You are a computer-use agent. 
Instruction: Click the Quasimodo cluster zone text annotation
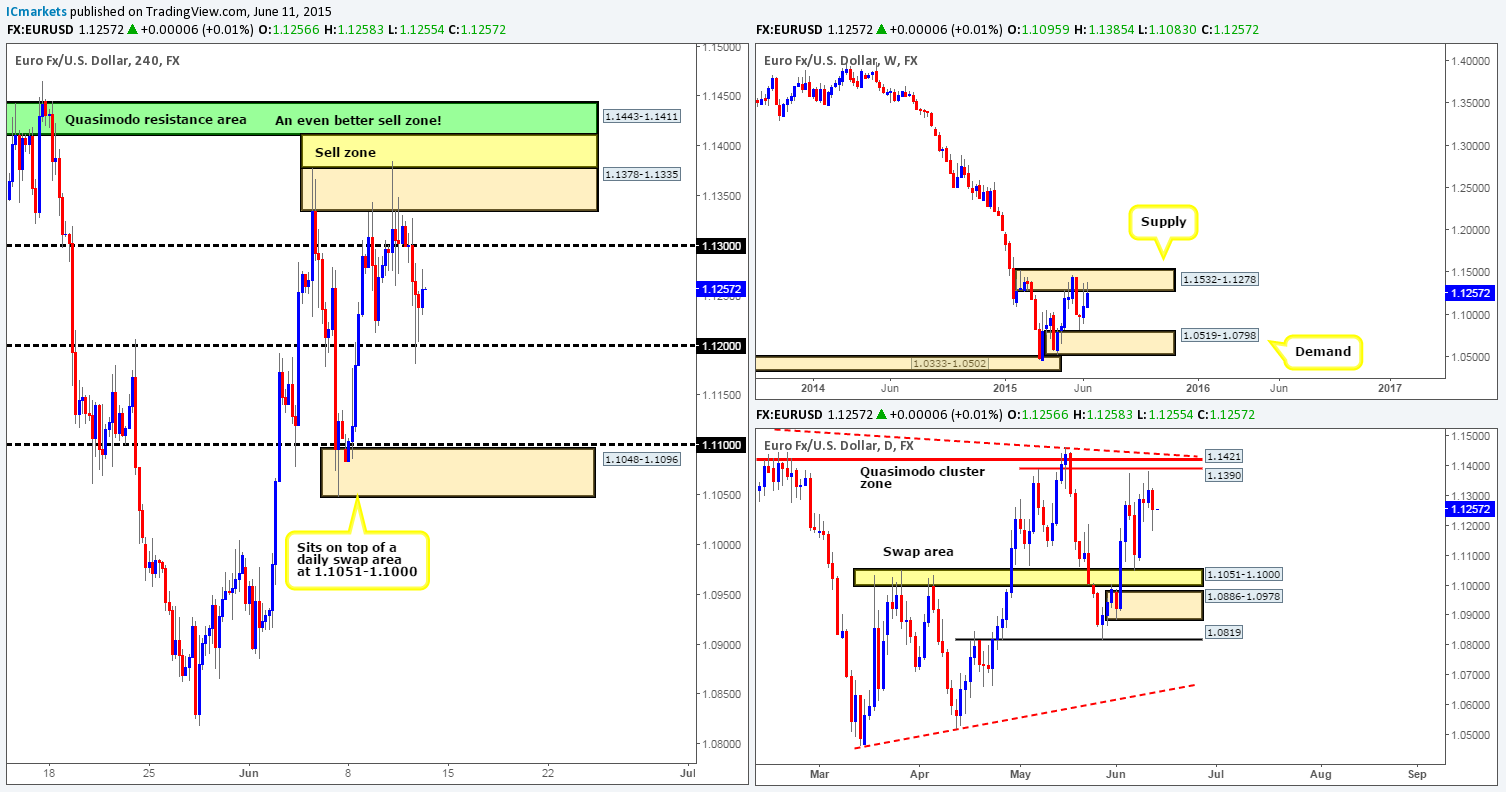[x=921, y=477]
